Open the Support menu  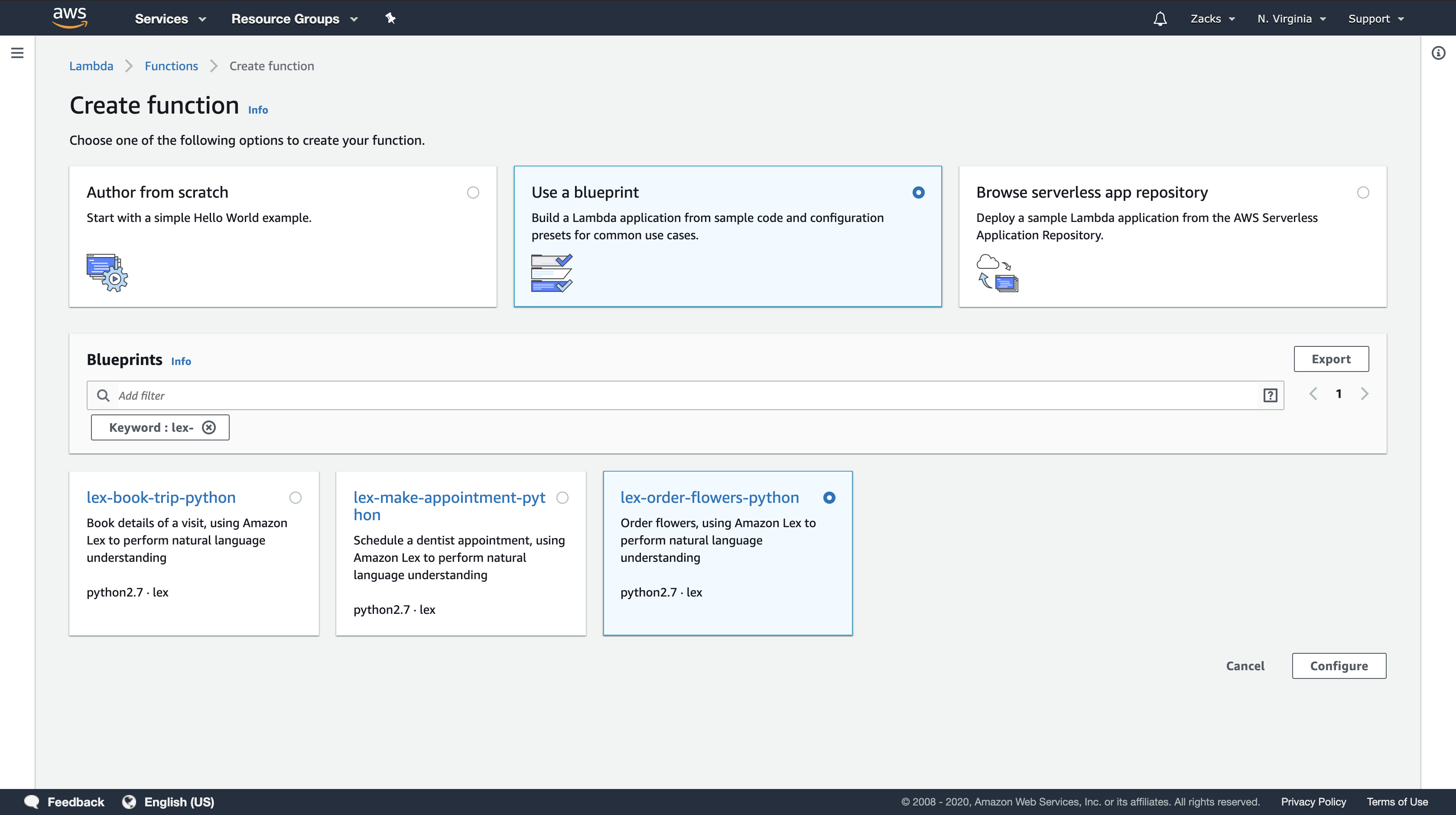coord(1375,19)
